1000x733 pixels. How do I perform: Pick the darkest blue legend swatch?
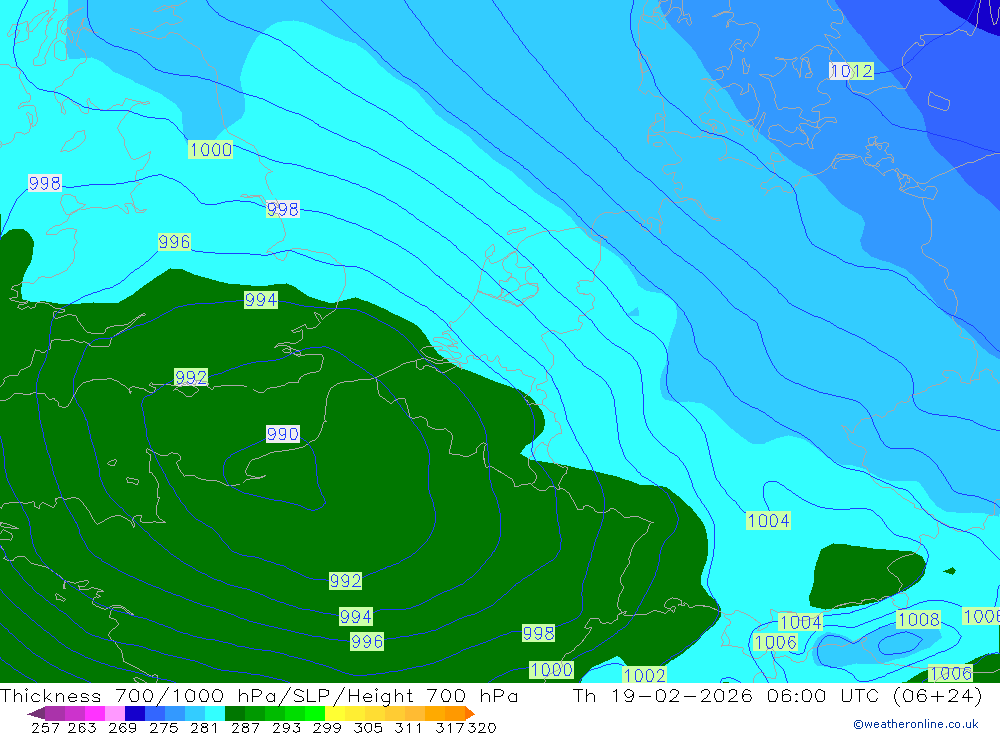(135, 713)
